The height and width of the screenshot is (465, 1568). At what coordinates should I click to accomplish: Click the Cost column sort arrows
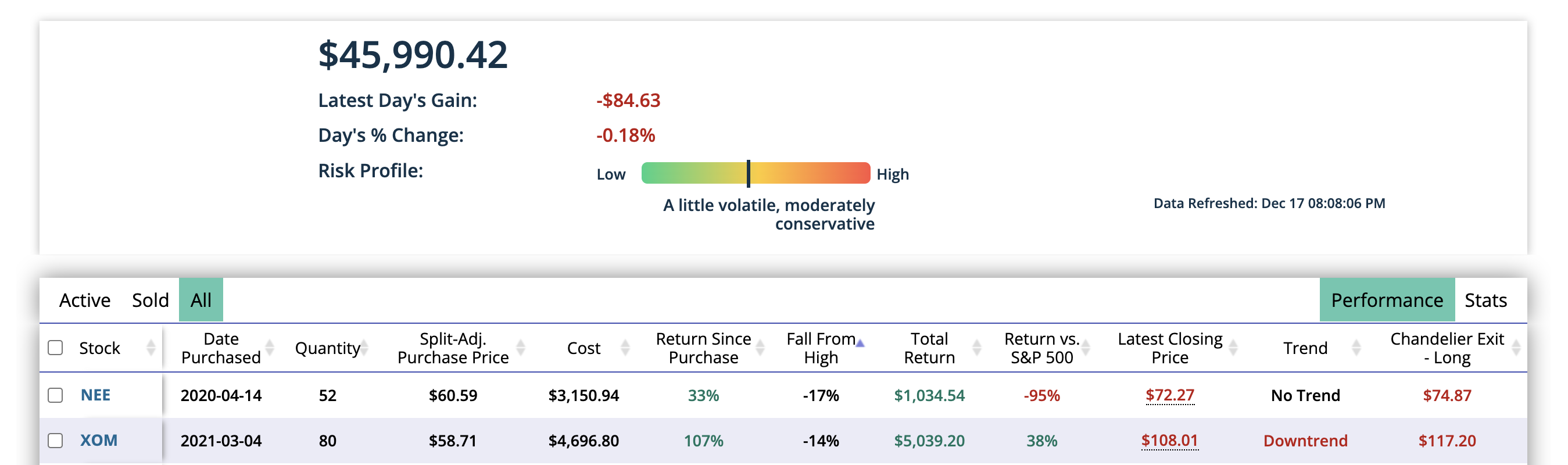coord(625,348)
